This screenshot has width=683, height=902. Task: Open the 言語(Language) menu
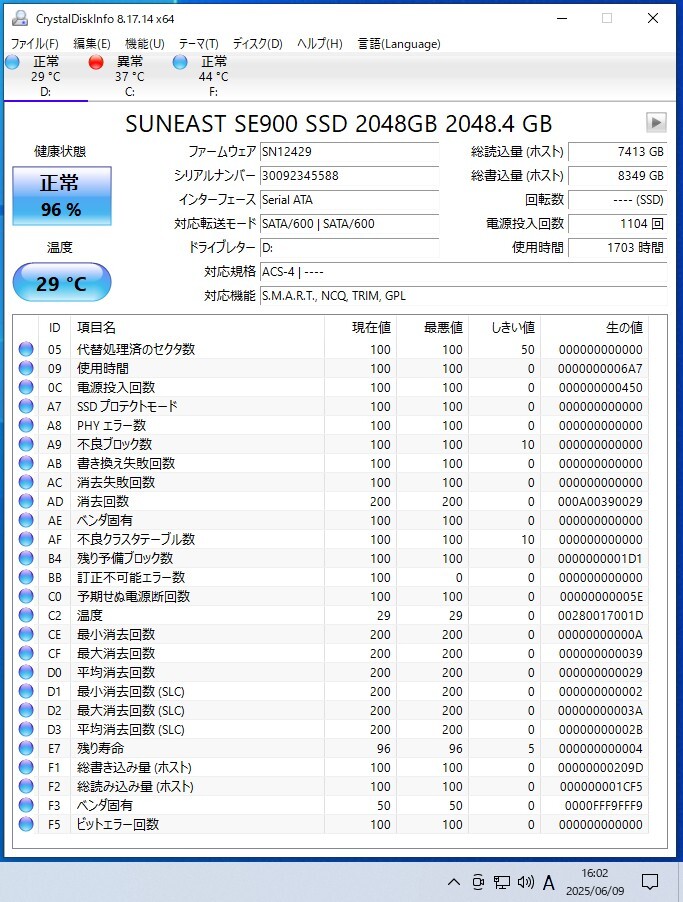click(399, 44)
